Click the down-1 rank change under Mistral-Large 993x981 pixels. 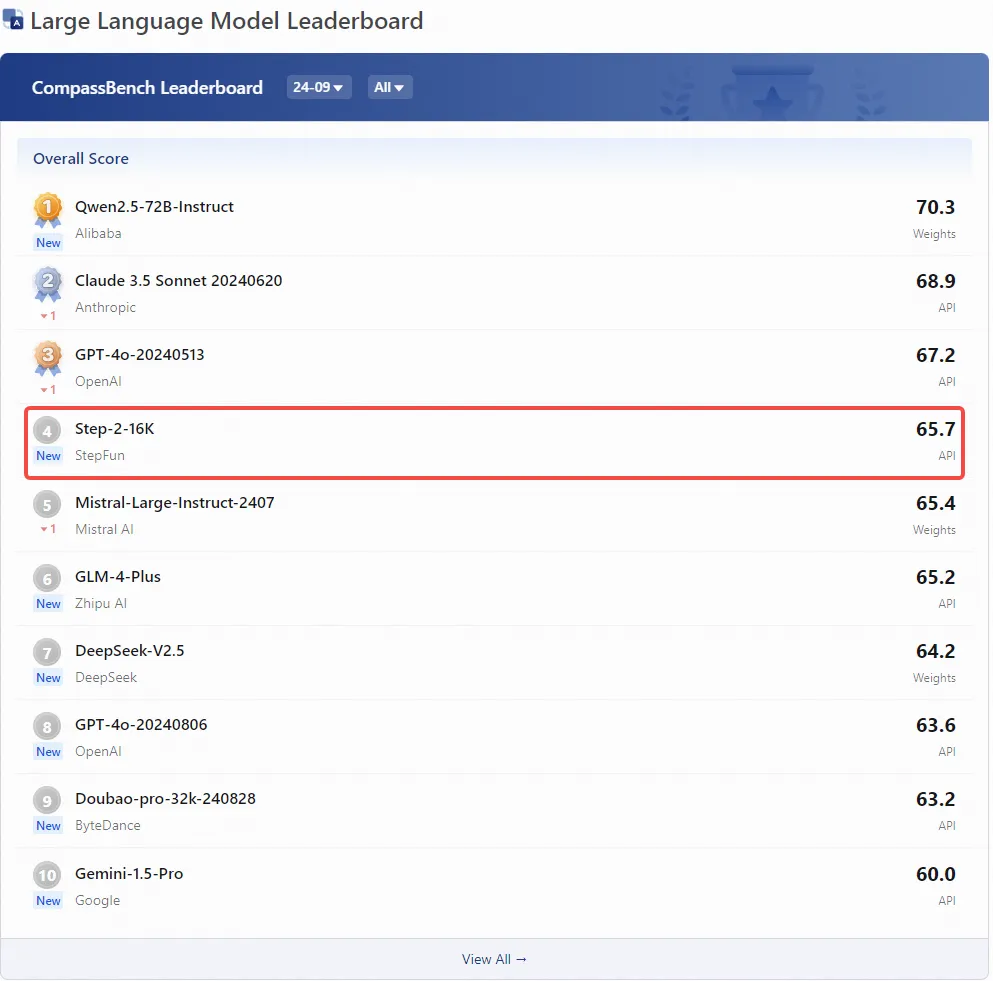pyautogui.click(x=48, y=529)
